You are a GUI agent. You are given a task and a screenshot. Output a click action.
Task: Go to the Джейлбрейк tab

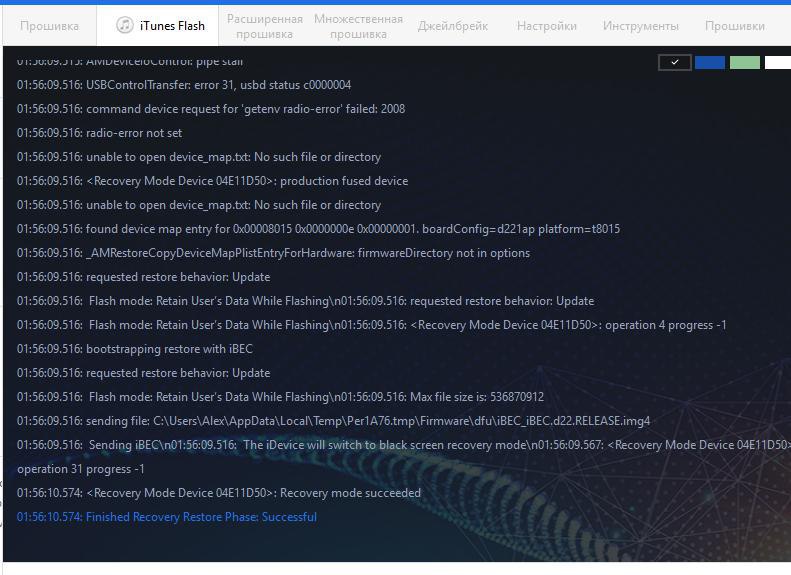[x=453, y=26]
